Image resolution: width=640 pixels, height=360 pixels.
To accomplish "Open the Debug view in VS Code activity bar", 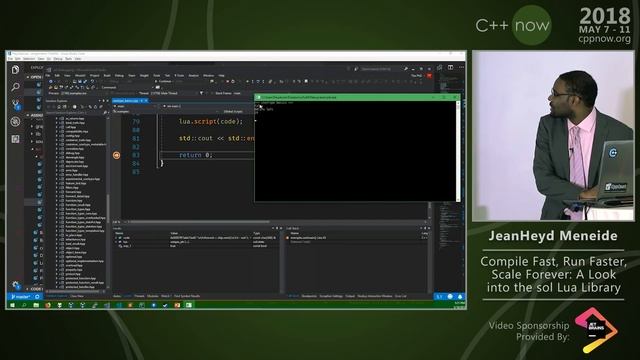I will (x=15, y=122).
